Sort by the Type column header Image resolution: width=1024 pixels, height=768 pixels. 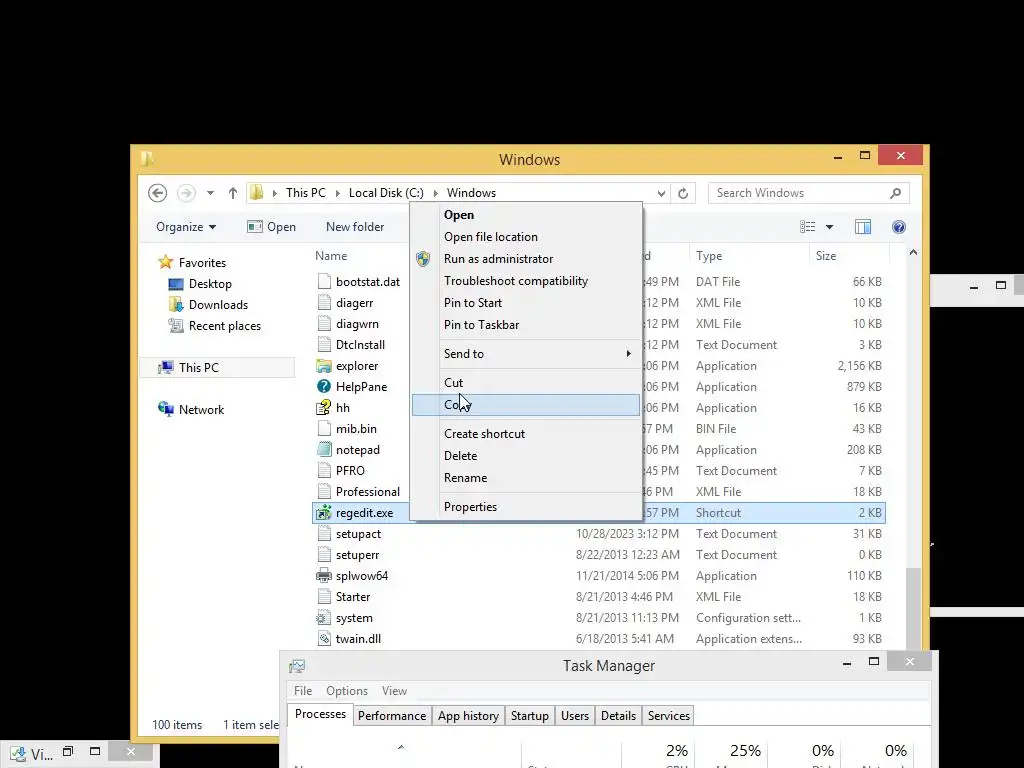(x=709, y=256)
